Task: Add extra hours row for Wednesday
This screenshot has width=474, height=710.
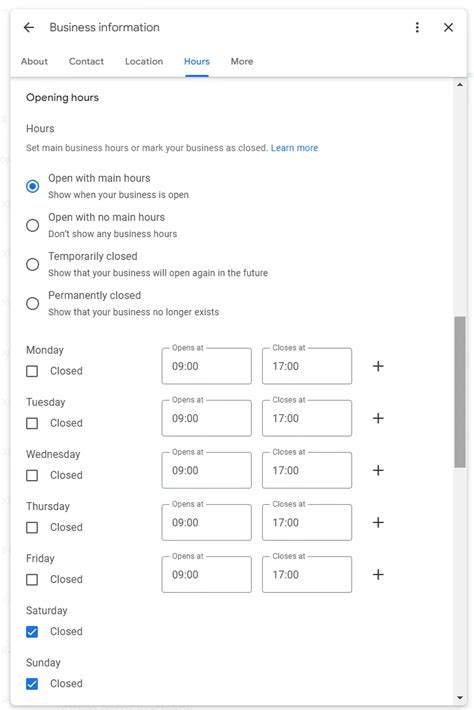Action: [378, 470]
